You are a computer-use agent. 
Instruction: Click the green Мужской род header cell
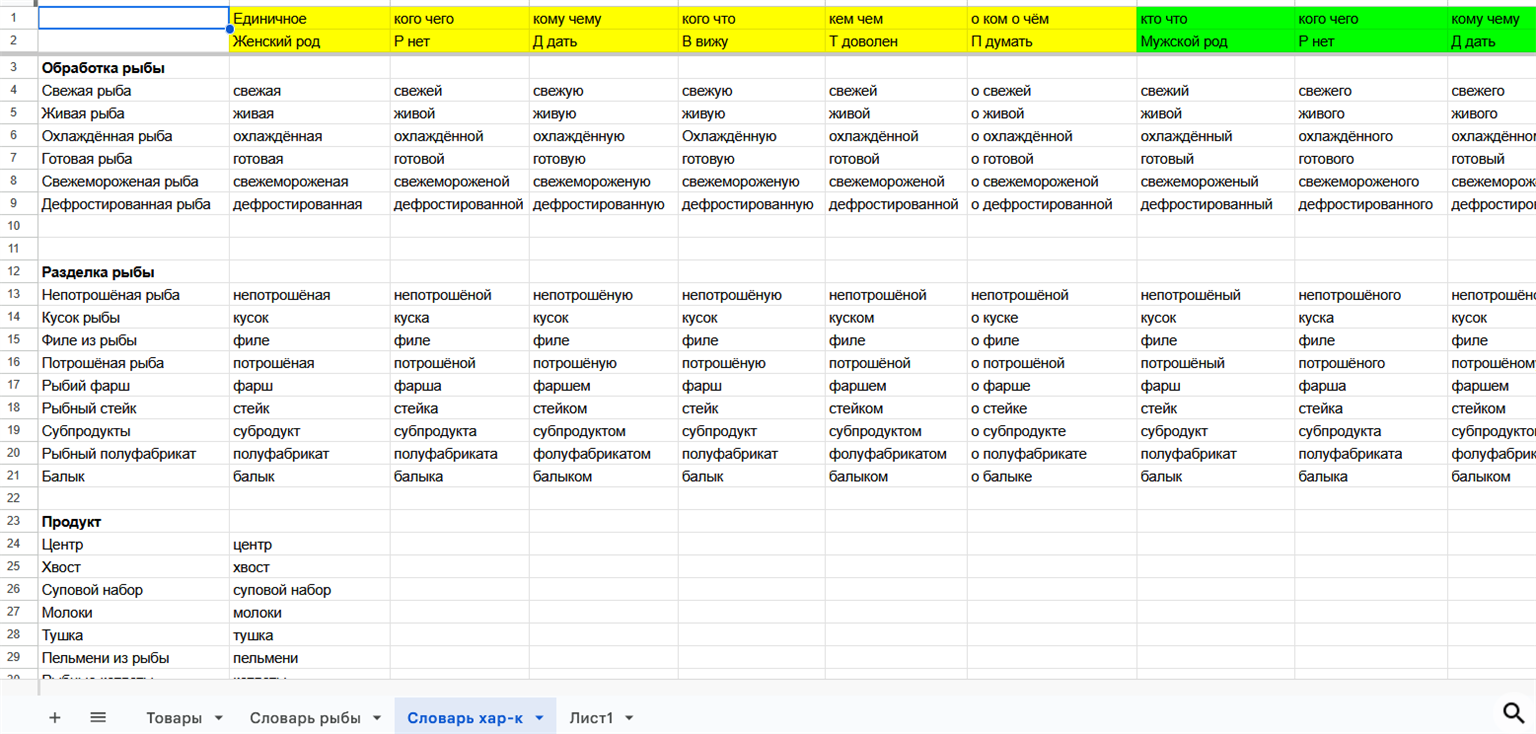click(1215, 42)
